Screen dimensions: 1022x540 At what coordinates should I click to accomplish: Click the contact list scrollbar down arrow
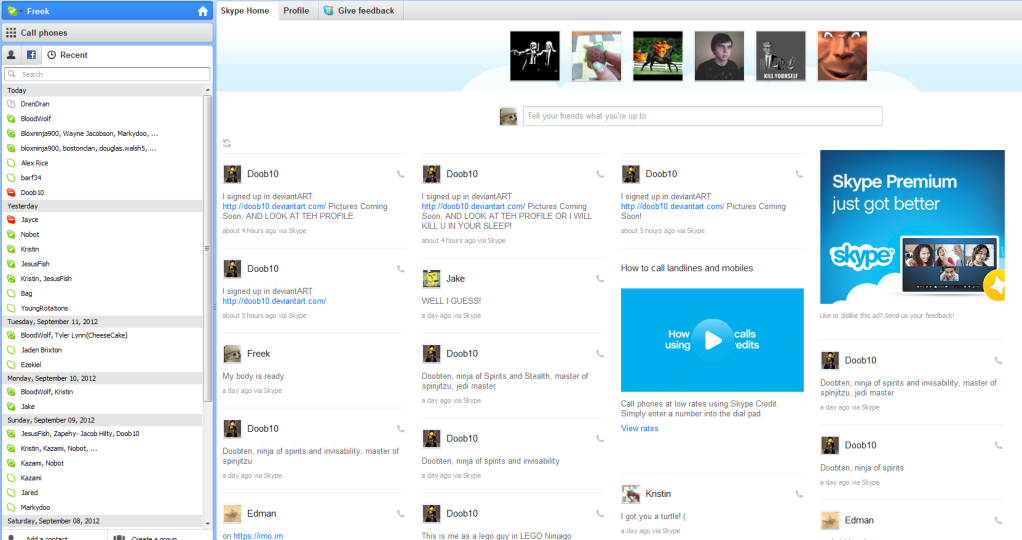click(208, 521)
